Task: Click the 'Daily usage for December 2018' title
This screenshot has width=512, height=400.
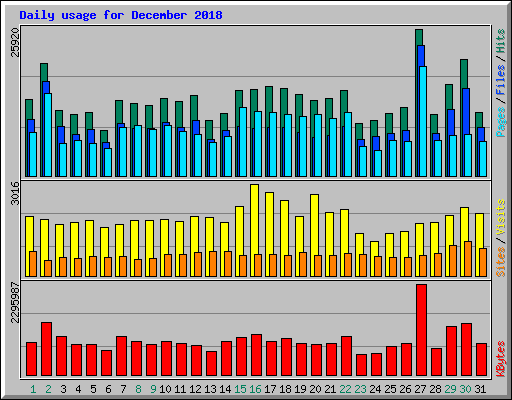Action: [121, 15]
